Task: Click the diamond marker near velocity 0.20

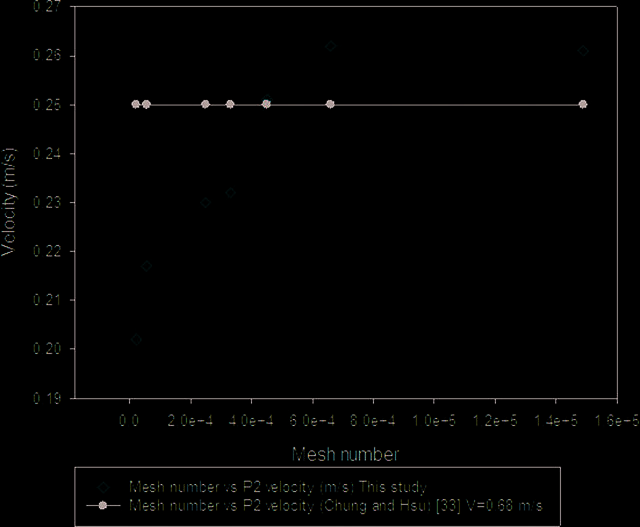Action: click(137, 340)
